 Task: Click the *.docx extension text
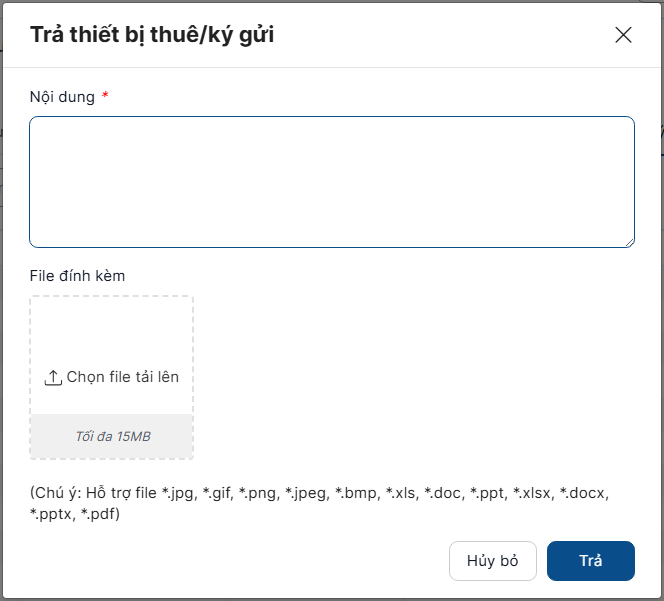coord(583,494)
